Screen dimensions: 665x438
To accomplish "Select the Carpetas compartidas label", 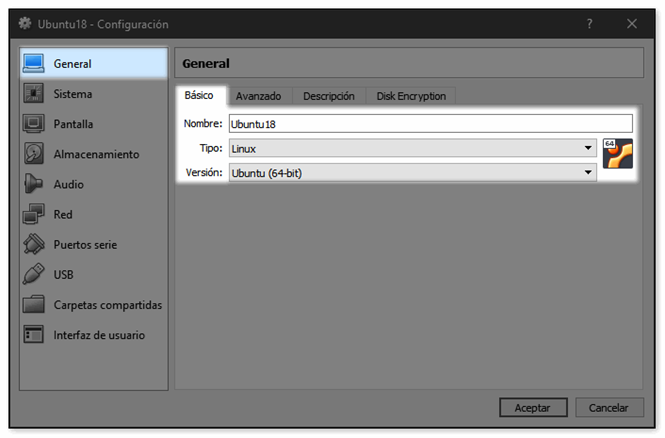I will (x=108, y=304).
